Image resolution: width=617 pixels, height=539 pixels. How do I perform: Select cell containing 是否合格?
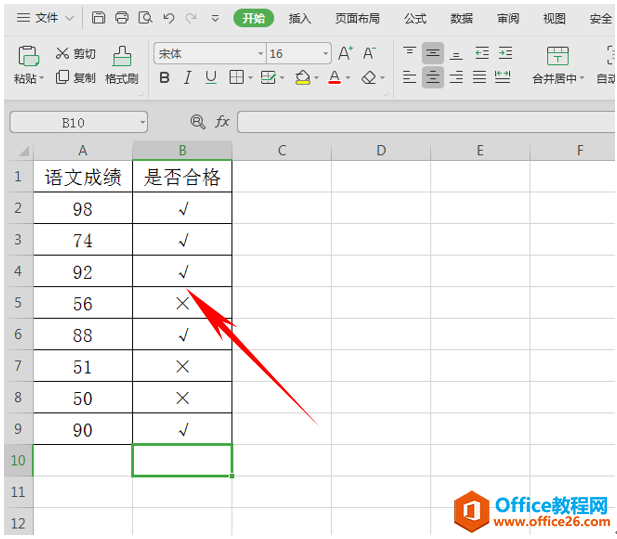pyautogui.click(x=182, y=177)
